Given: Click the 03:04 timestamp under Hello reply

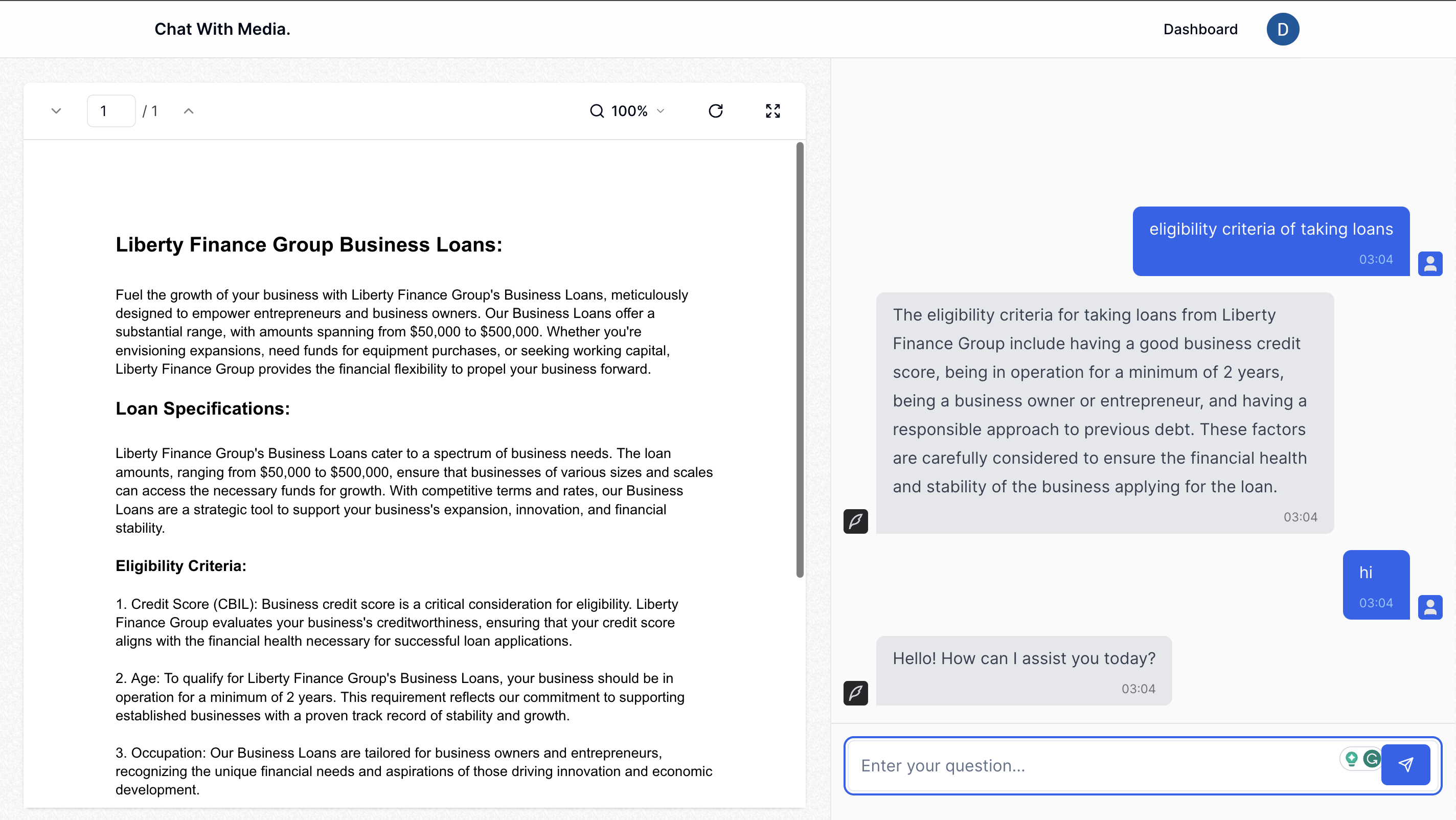Looking at the screenshot, I should pos(1138,689).
